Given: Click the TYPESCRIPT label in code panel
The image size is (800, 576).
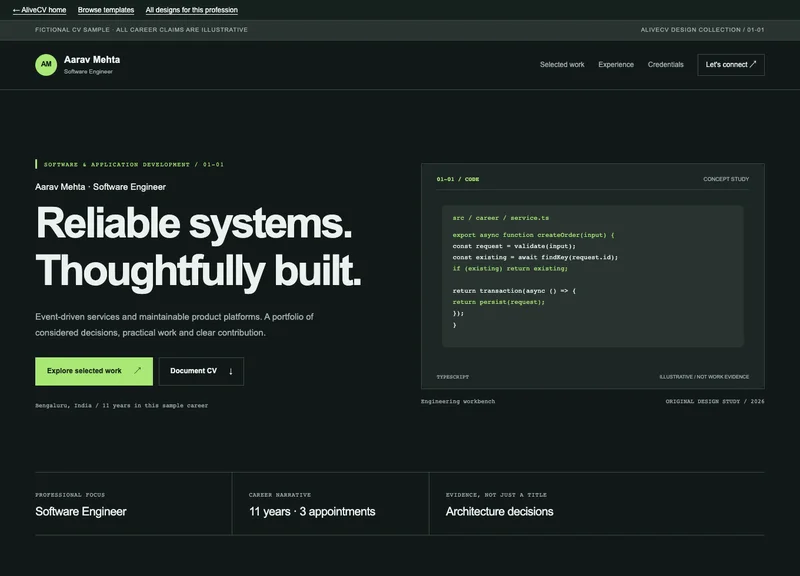Looking at the screenshot, I should click(453, 377).
